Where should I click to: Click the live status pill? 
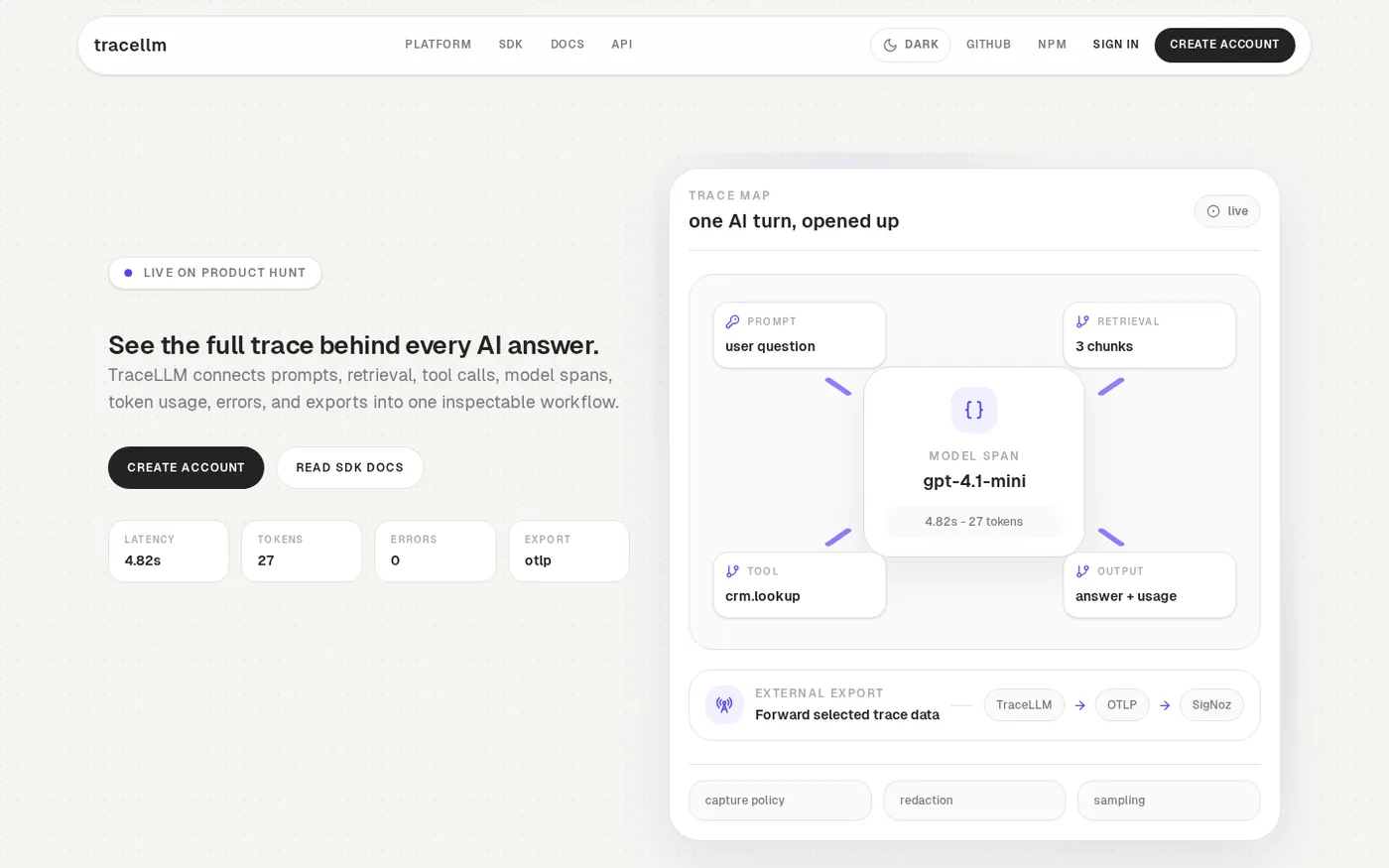1227,211
